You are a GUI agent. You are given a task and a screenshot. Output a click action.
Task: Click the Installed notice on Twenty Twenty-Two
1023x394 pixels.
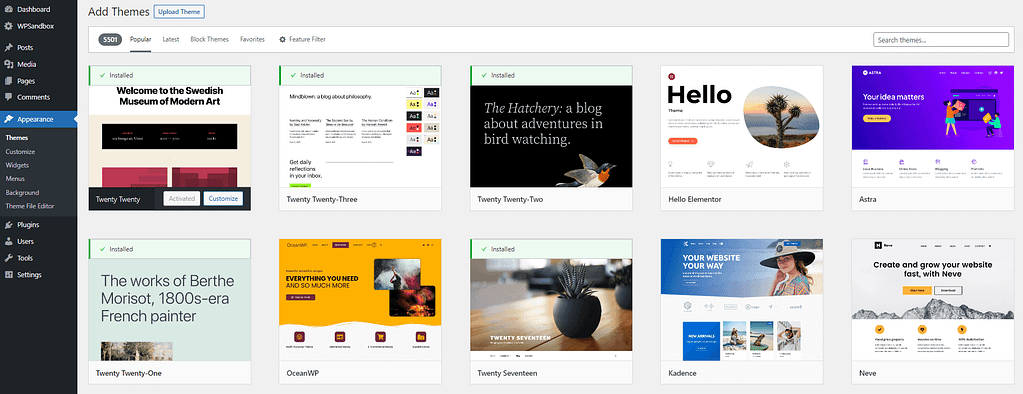(x=551, y=76)
